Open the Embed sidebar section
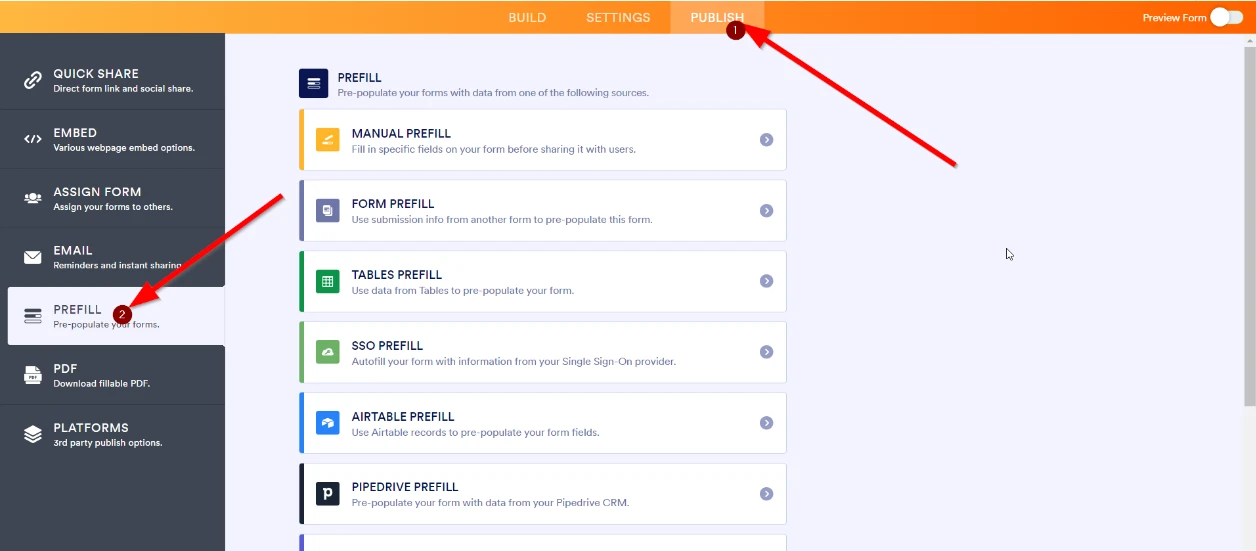 click(x=112, y=139)
